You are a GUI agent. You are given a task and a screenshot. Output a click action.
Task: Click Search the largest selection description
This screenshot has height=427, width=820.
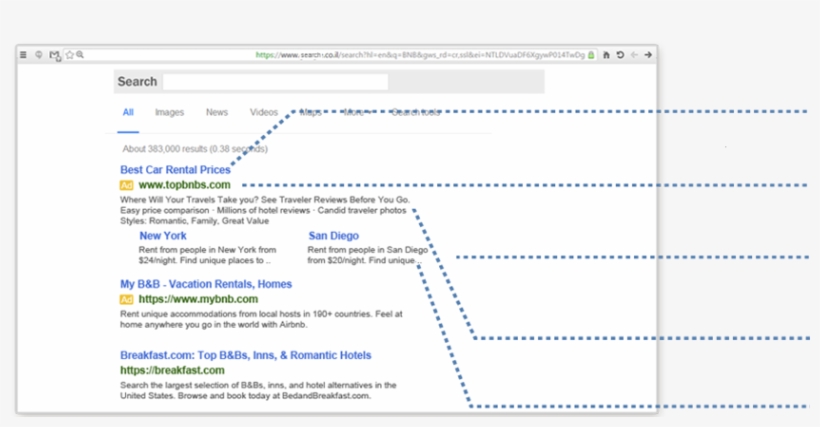click(x=258, y=390)
